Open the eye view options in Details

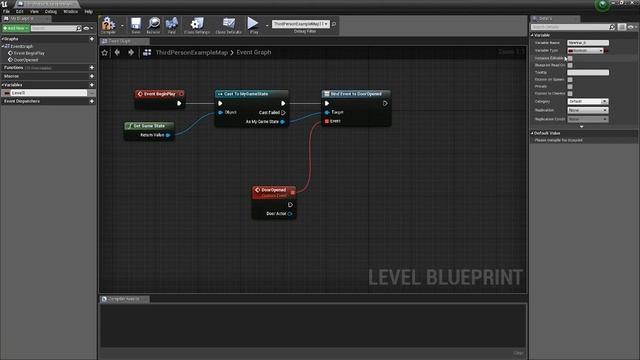(x=632, y=27)
